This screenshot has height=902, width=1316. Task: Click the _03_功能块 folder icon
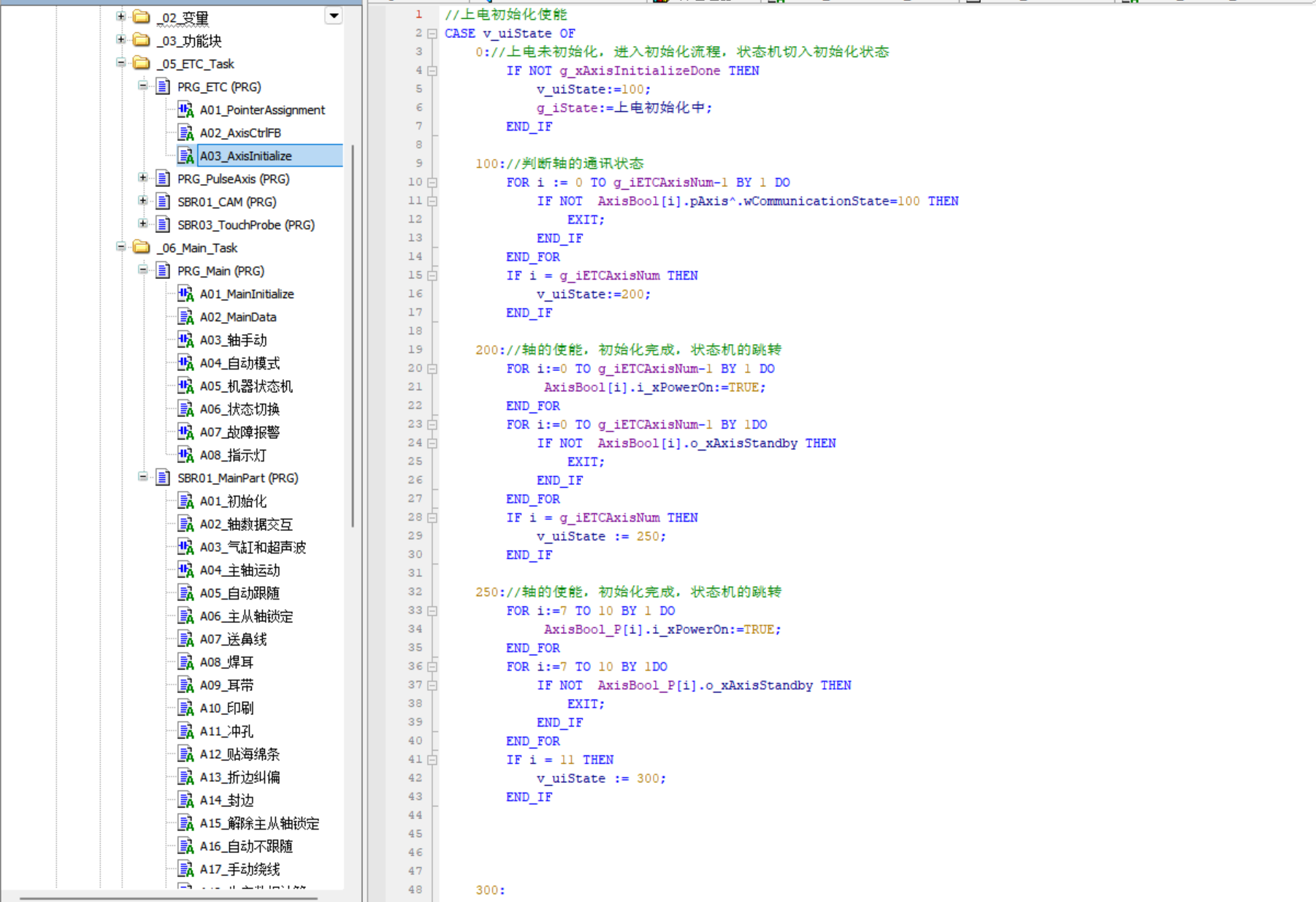[x=142, y=40]
